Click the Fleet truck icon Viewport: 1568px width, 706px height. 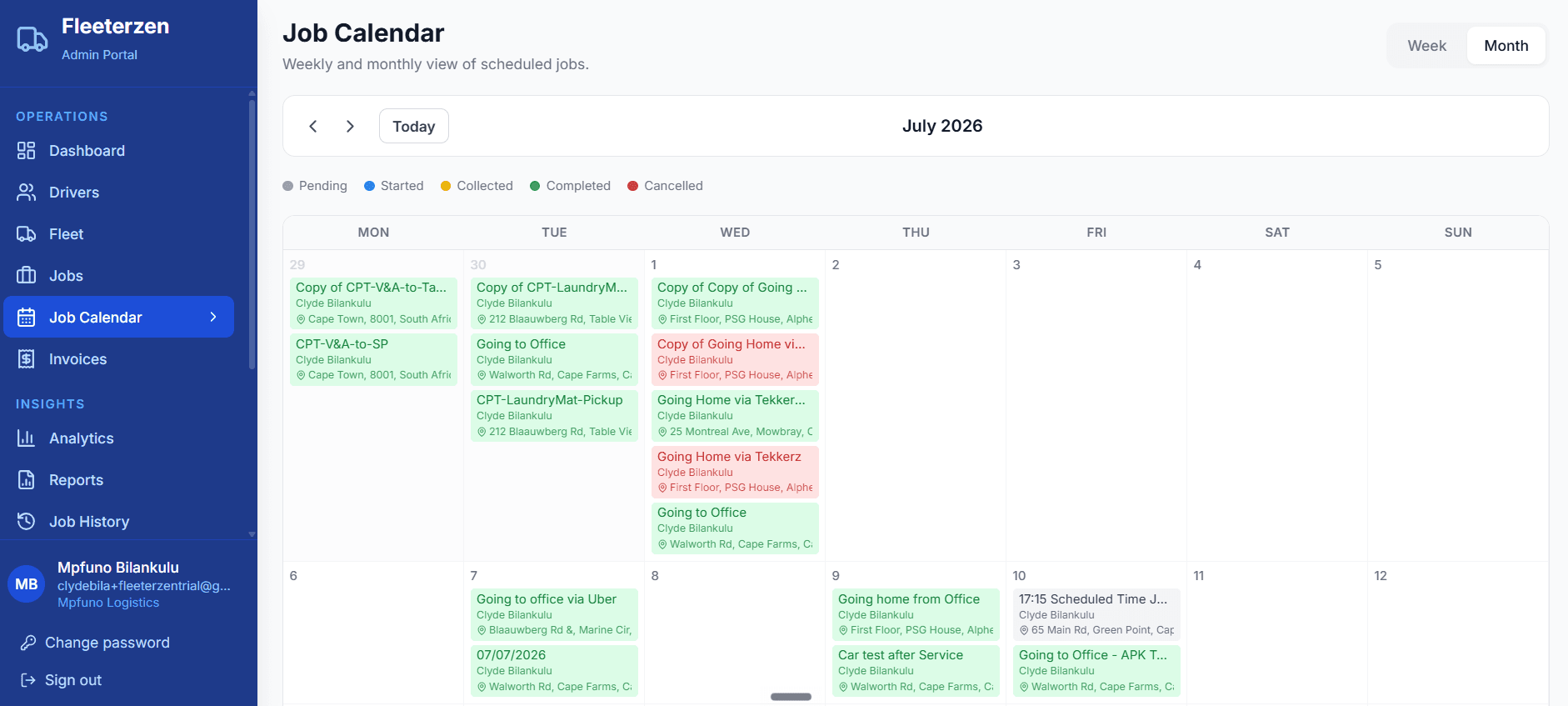27,234
